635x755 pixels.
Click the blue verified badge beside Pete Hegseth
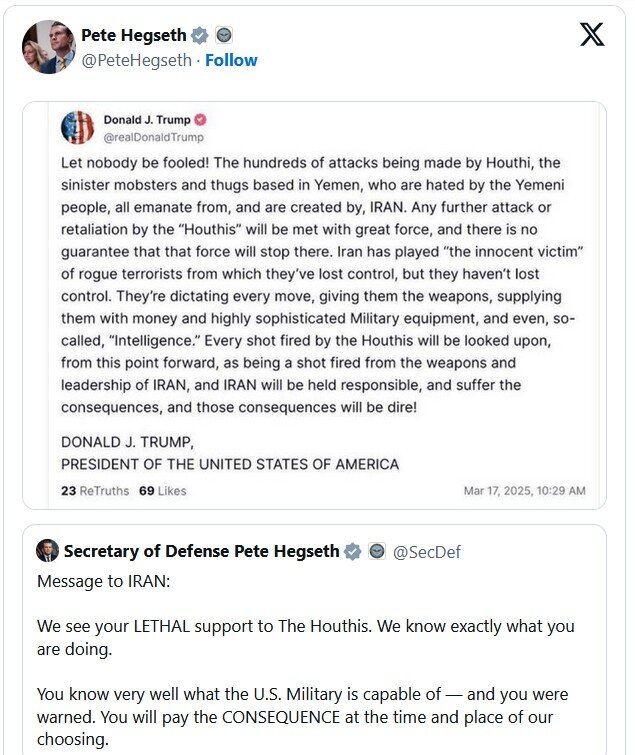[200, 36]
